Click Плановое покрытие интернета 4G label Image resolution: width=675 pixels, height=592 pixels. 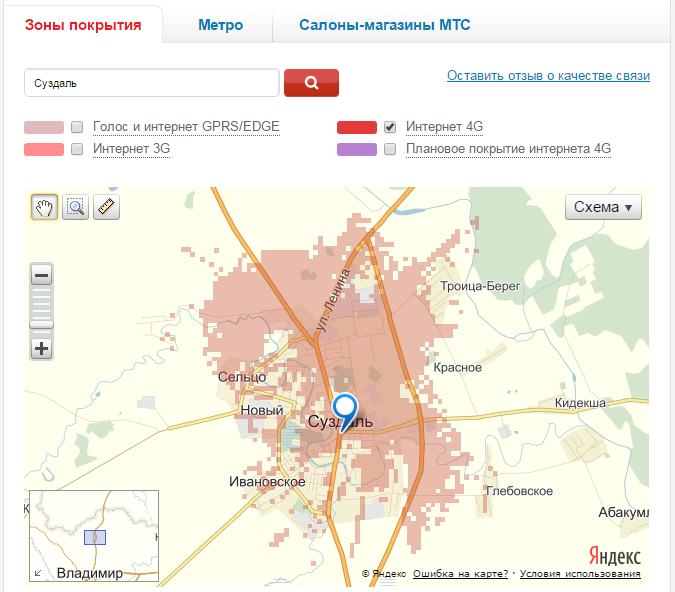click(508, 149)
